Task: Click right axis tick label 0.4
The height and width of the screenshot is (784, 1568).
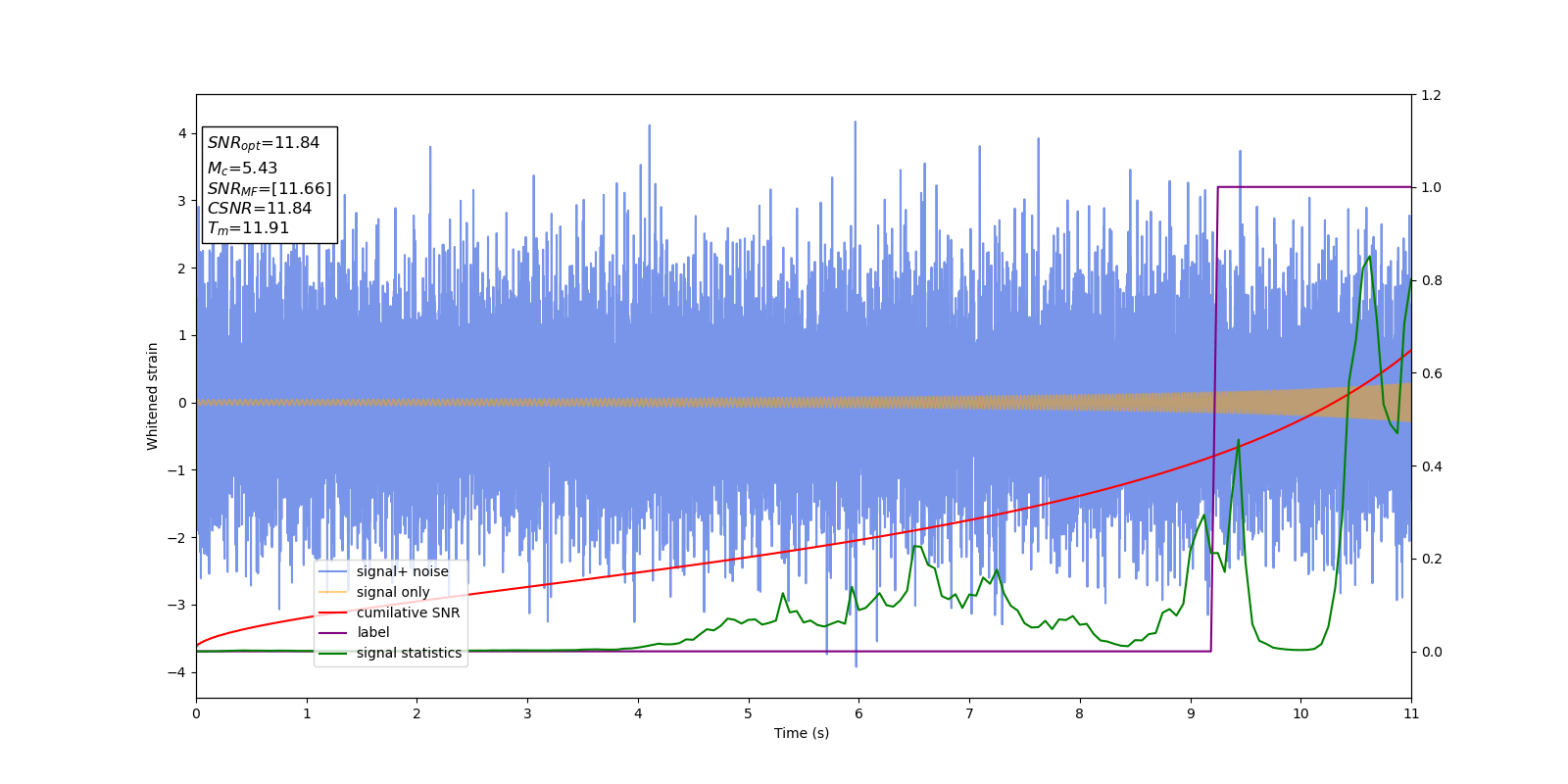Action: pos(1431,466)
